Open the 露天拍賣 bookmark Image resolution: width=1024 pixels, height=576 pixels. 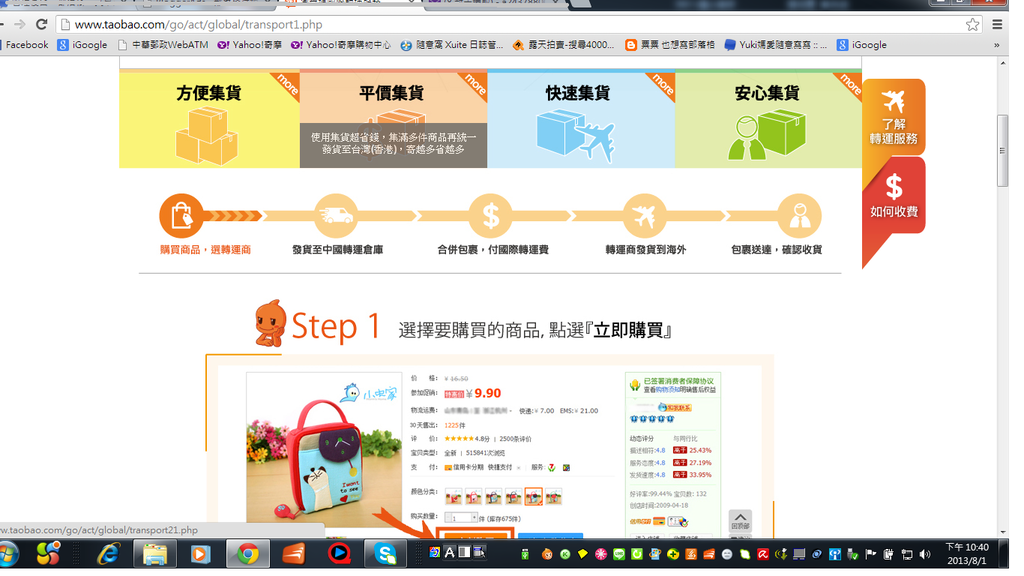(x=564, y=45)
